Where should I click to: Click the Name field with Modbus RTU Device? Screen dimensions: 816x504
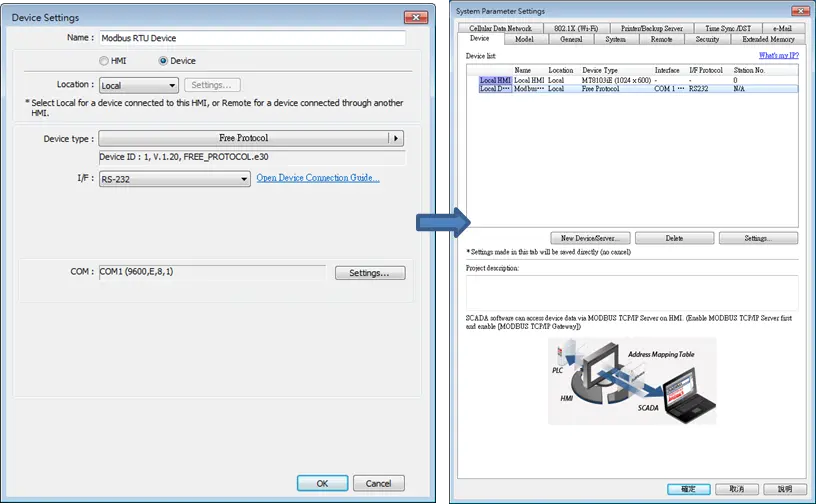pos(252,38)
